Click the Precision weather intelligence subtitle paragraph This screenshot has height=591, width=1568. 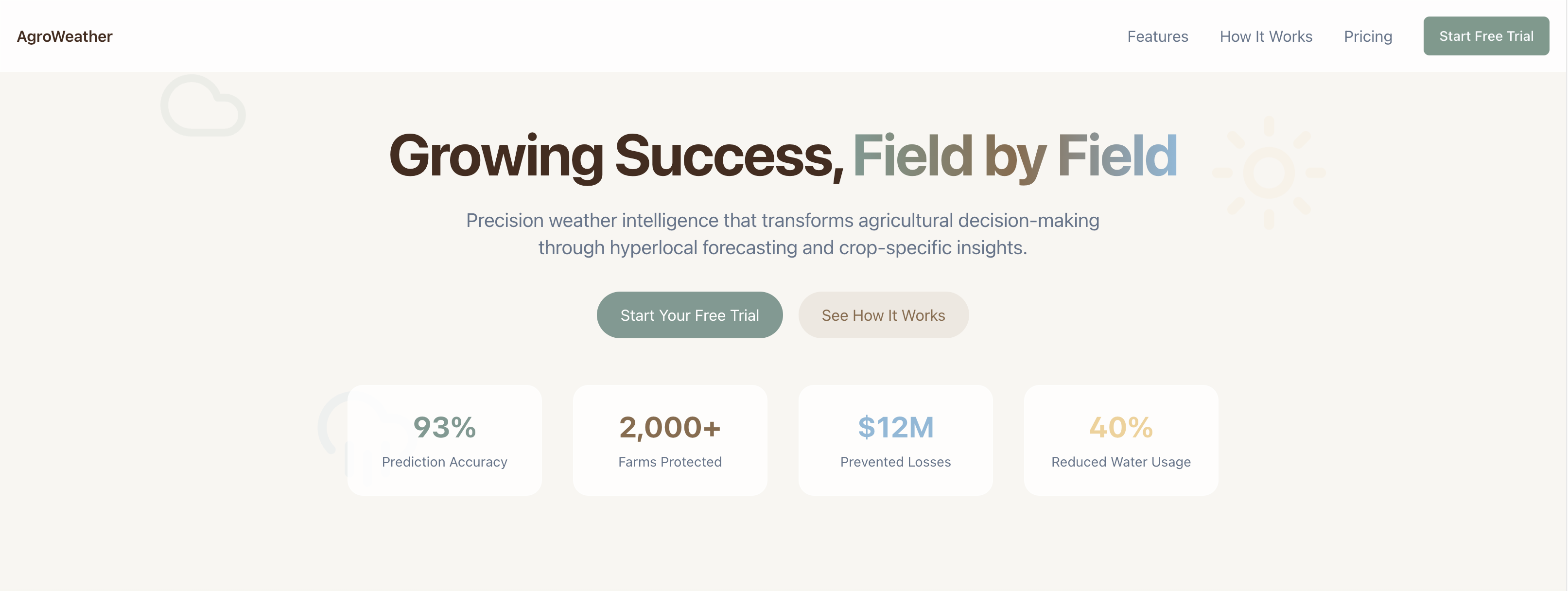783,234
